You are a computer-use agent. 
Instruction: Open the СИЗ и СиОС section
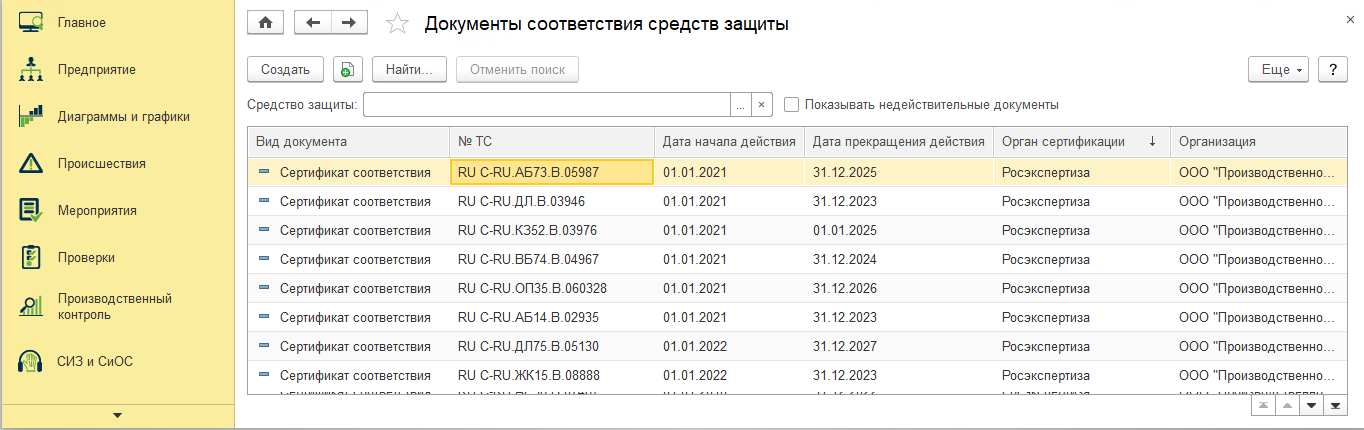coord(95,361)
